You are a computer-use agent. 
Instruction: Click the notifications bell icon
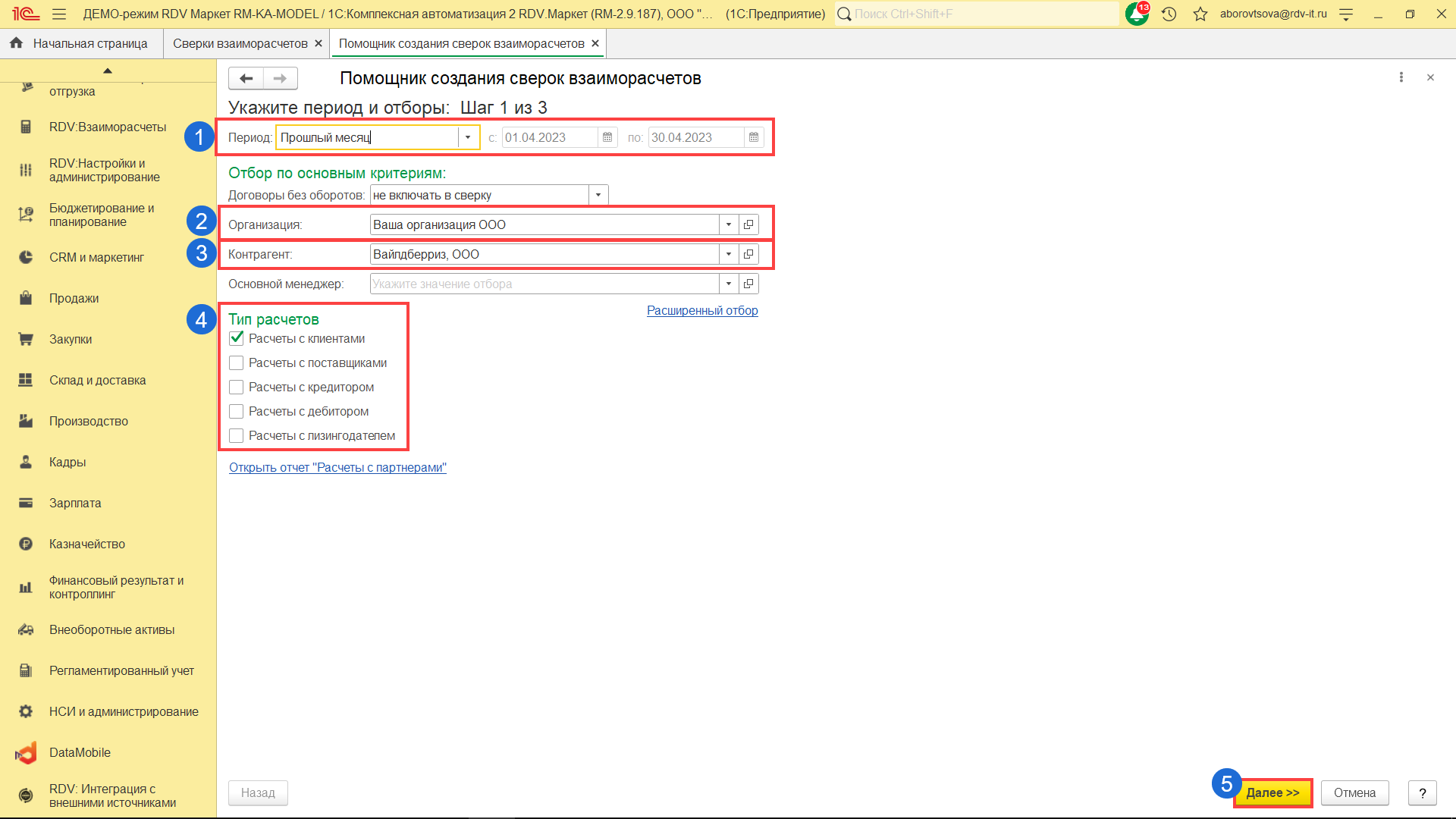(x=1136, y=14)
